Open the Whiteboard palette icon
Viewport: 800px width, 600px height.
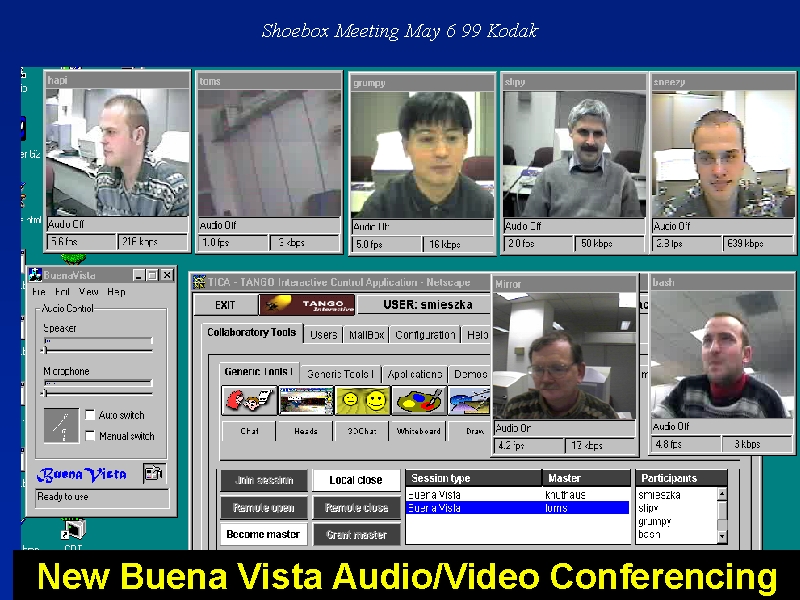419,401
